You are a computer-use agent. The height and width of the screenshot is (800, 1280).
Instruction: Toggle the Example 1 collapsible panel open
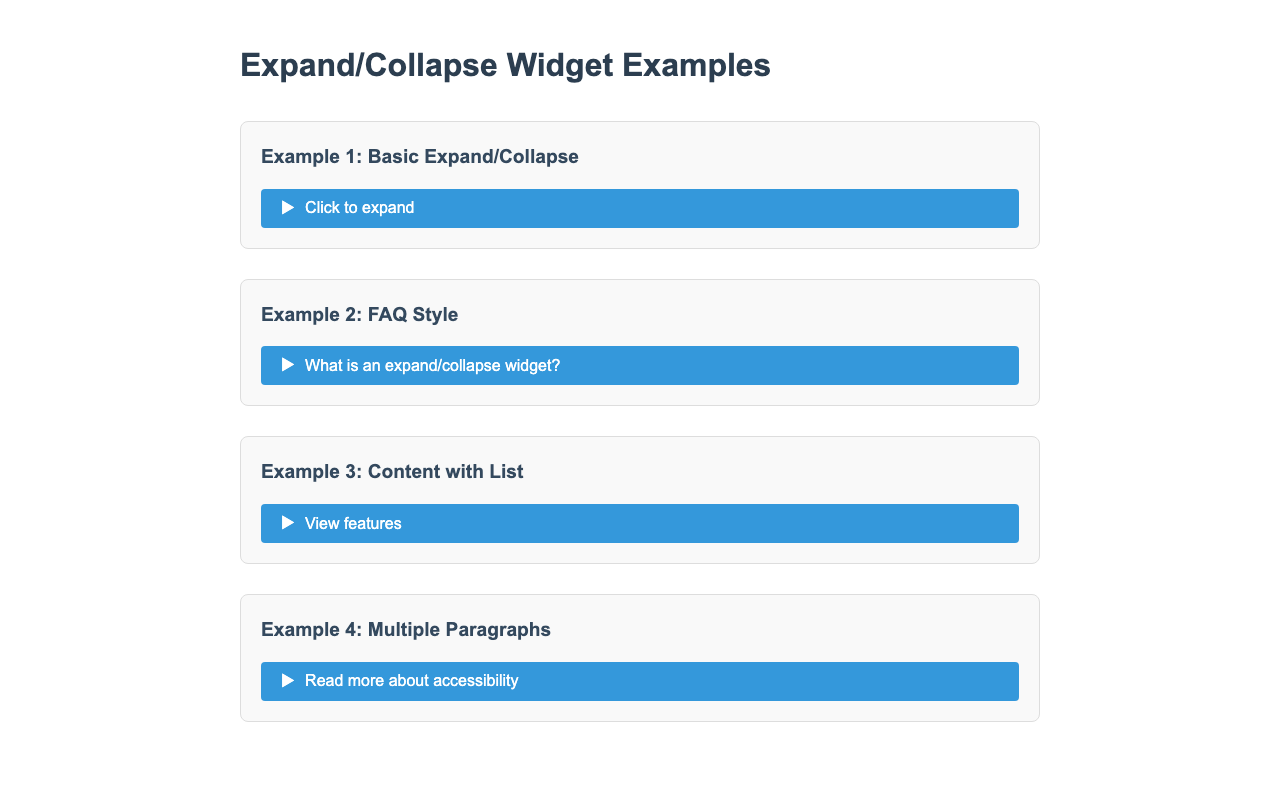tap(640, 208)
